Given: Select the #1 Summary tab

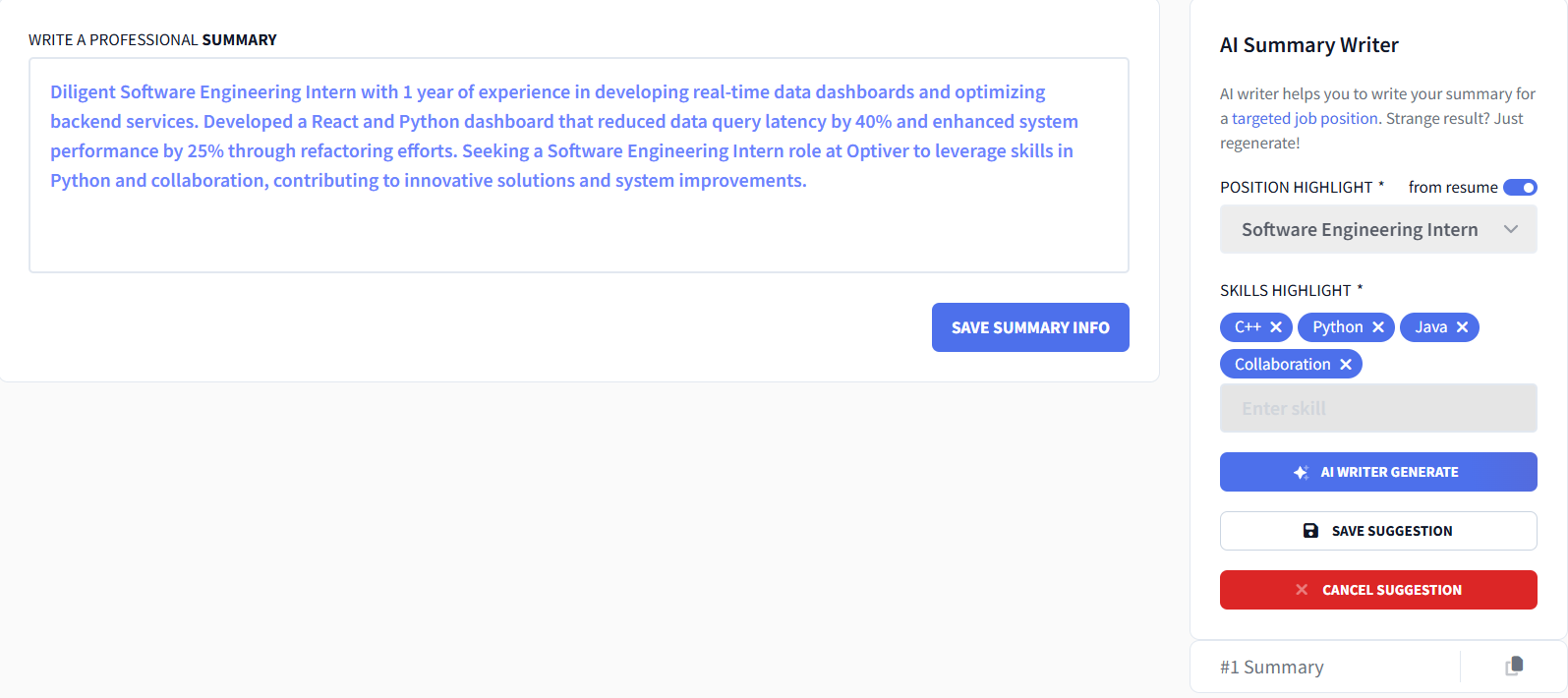Looking at the screenshot, I should click(1272, 666).
